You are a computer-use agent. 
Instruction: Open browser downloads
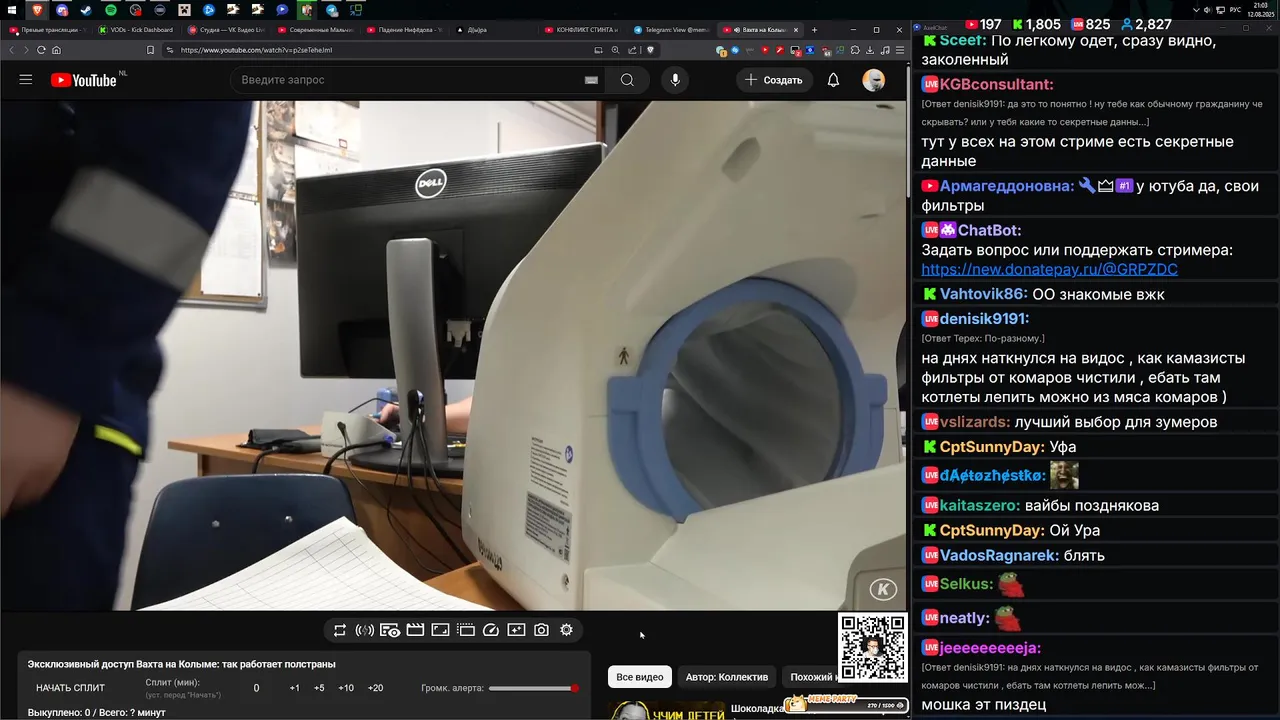click(x=870, y=50)
